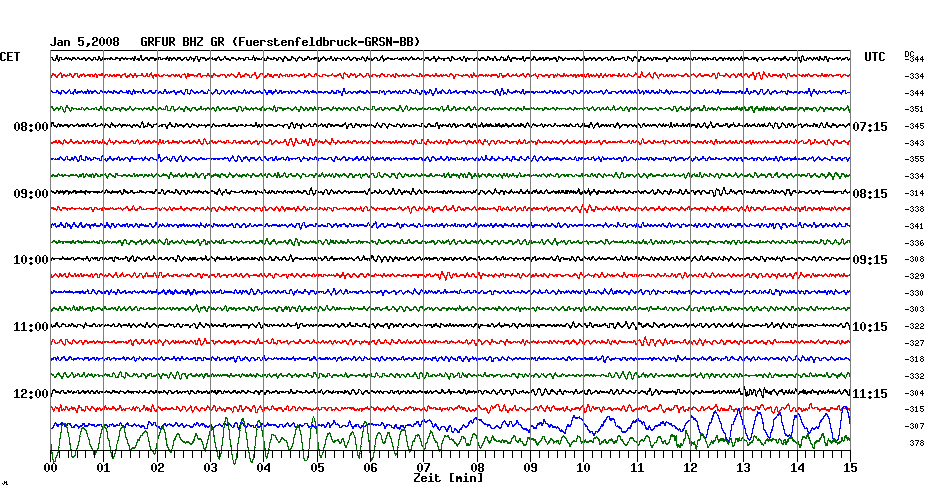
Task: Select the "12:00" CET time label
Action: pos(31,394)
